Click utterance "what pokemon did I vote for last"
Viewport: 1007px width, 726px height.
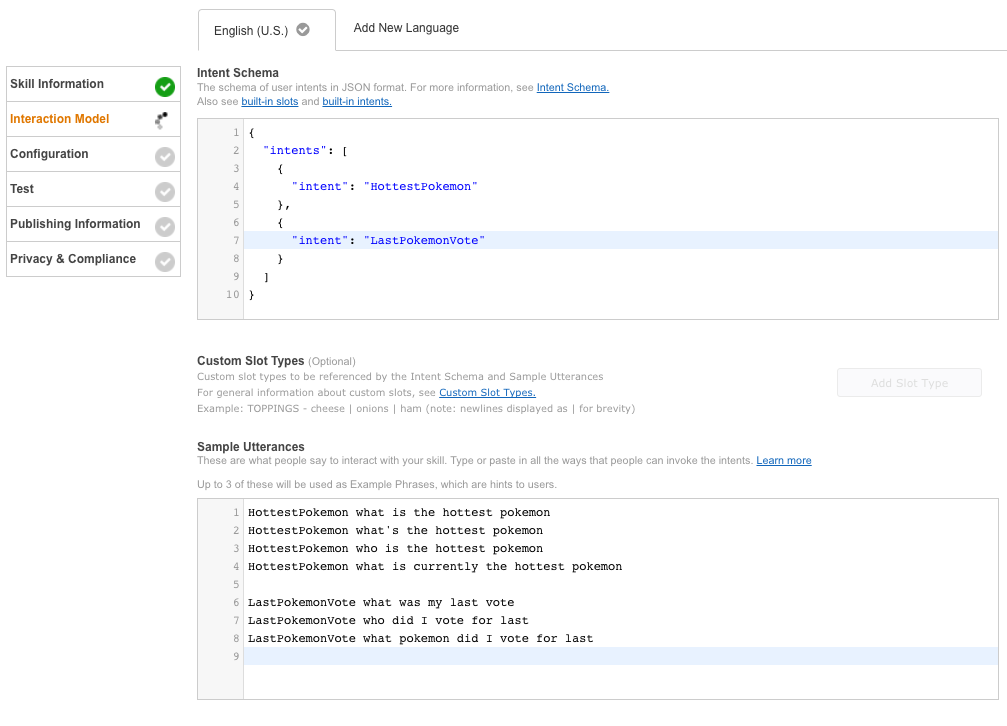(478, 639)
